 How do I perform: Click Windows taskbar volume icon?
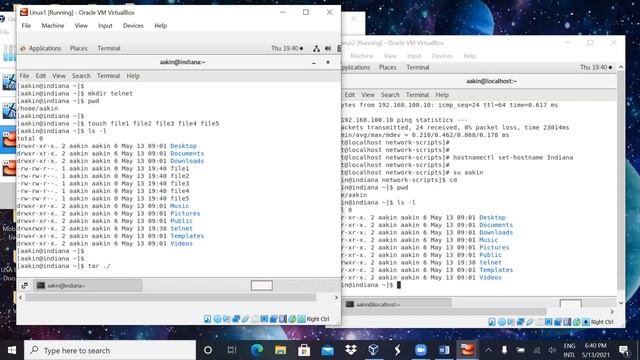click(552, 350)
